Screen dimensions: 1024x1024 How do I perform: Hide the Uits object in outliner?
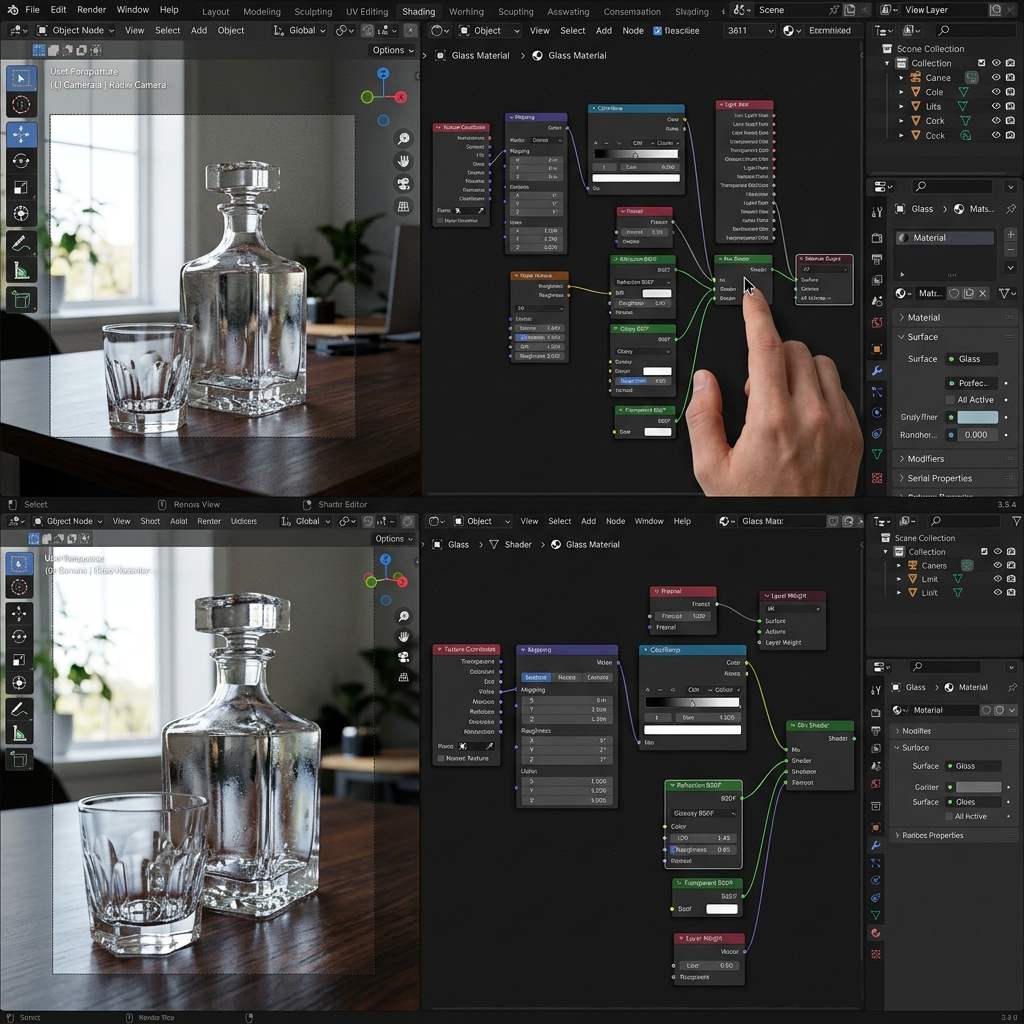pyautogui.click(x=996, y=106)
